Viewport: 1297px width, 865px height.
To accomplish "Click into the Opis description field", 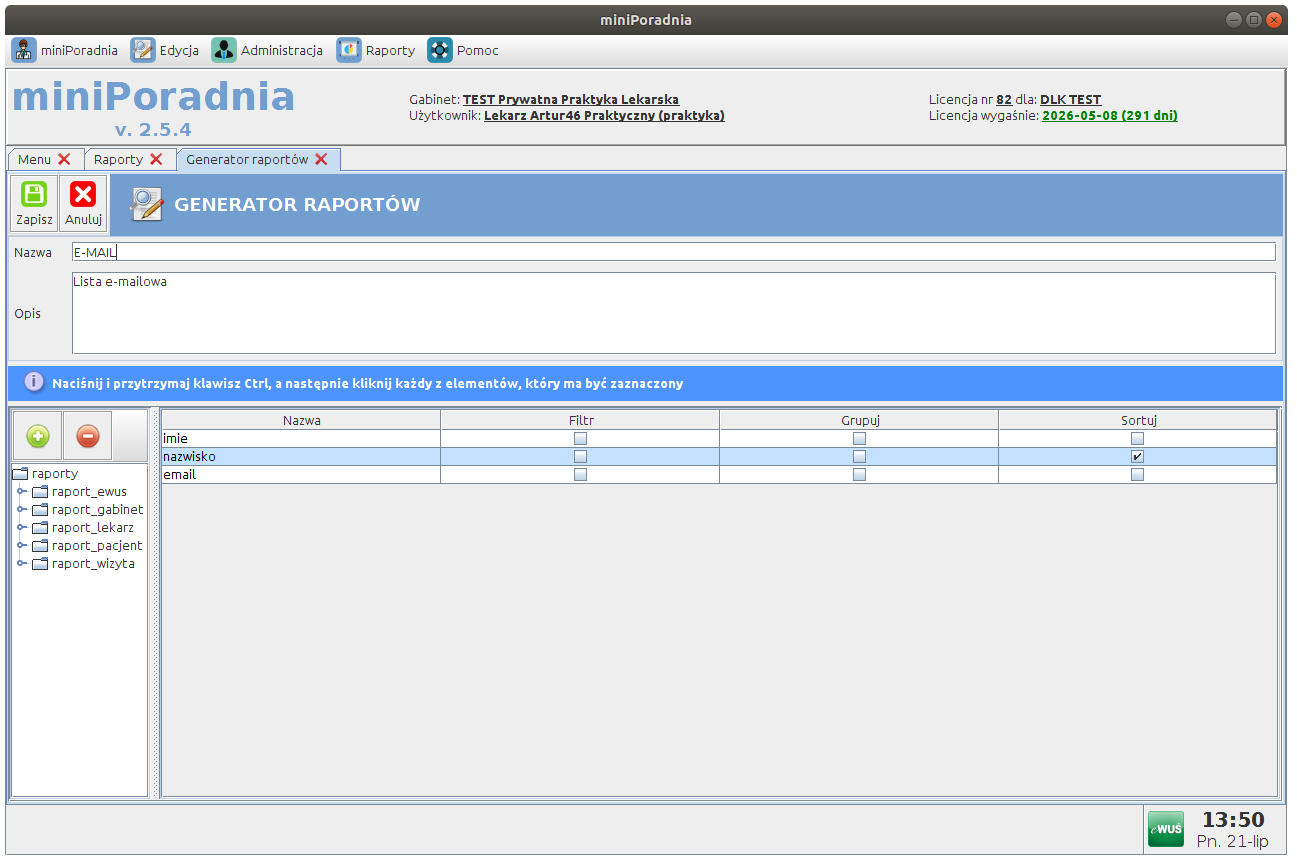I will click(673, 313).
